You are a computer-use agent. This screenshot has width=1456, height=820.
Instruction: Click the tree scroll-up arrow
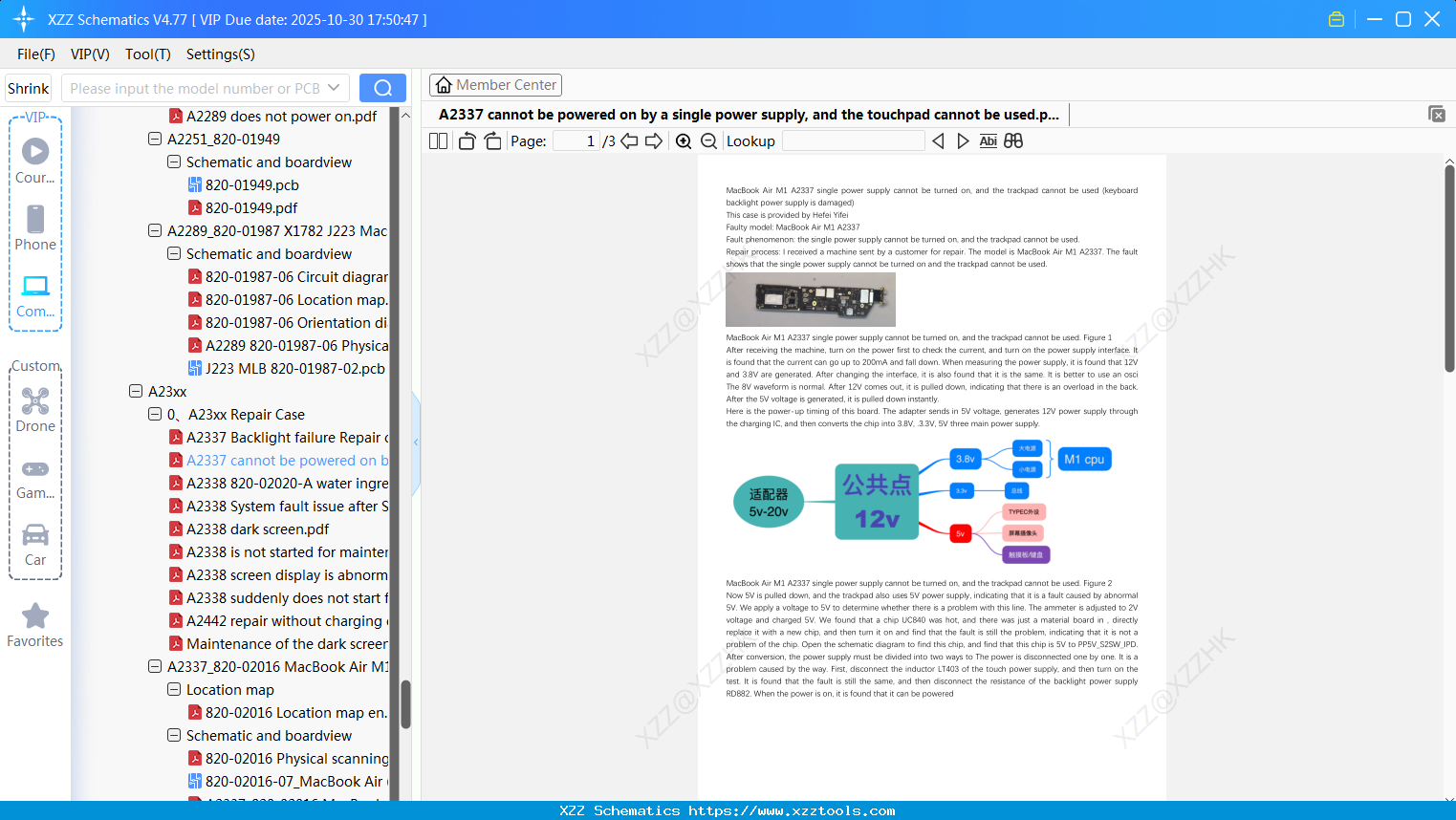[405, 116]
